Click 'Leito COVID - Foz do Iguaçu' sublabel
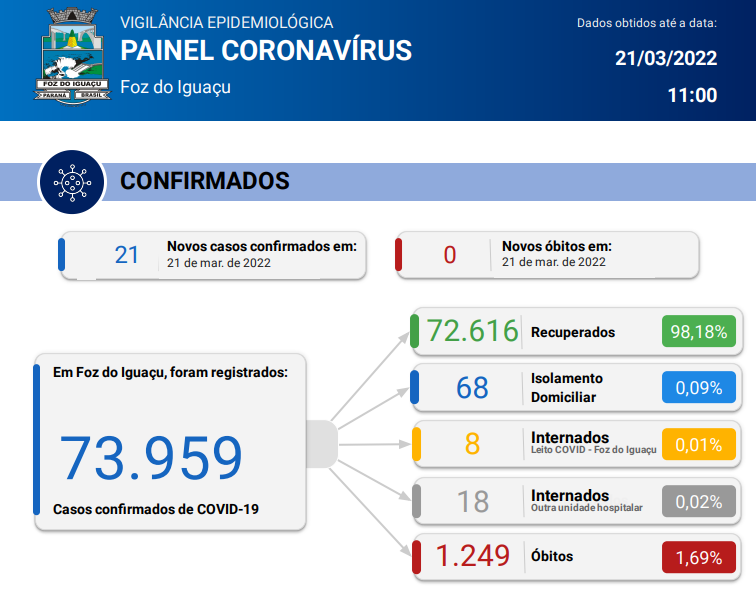 [594, 450]
